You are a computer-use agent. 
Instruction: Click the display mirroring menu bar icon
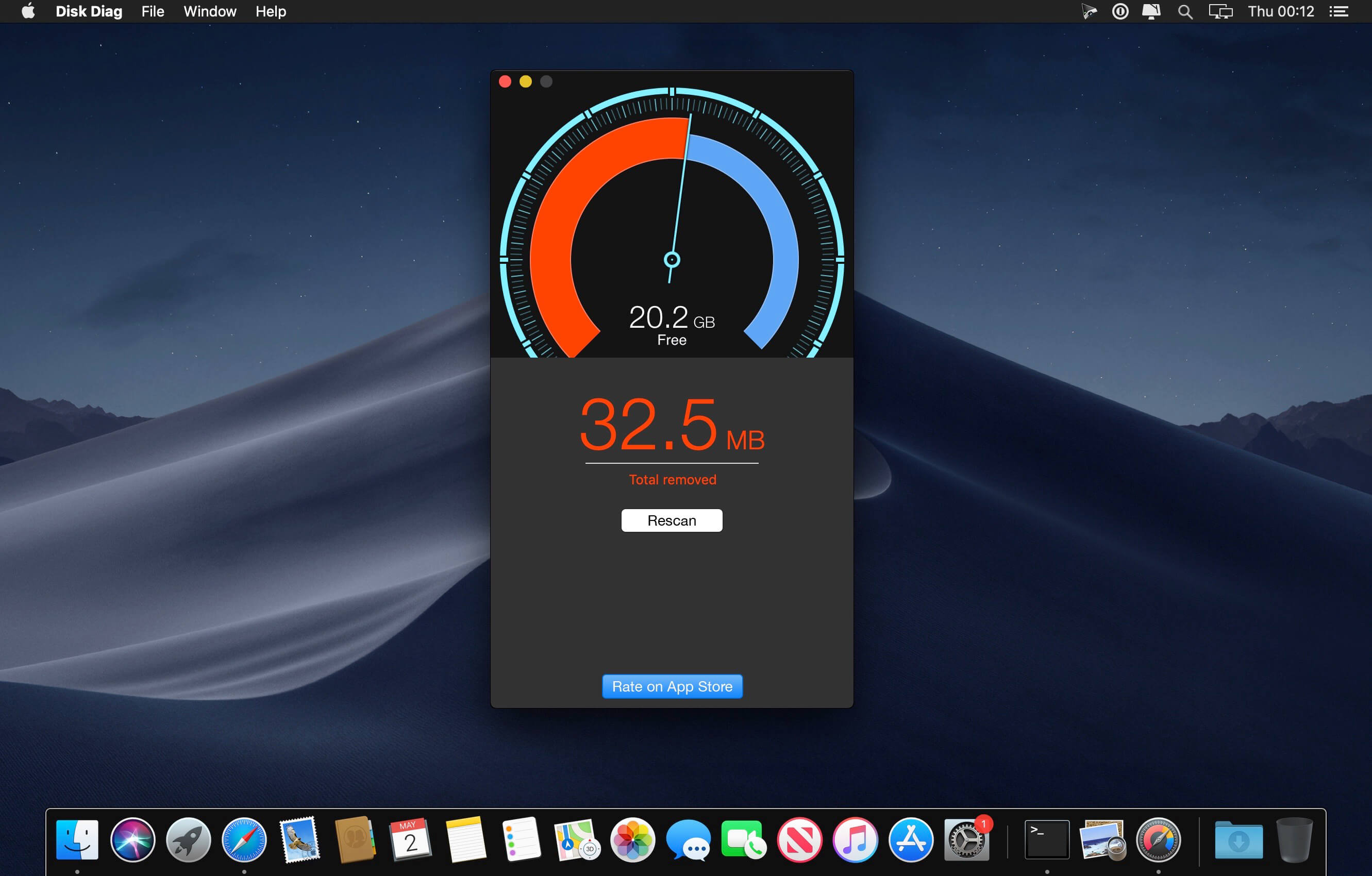point(1220,11)
